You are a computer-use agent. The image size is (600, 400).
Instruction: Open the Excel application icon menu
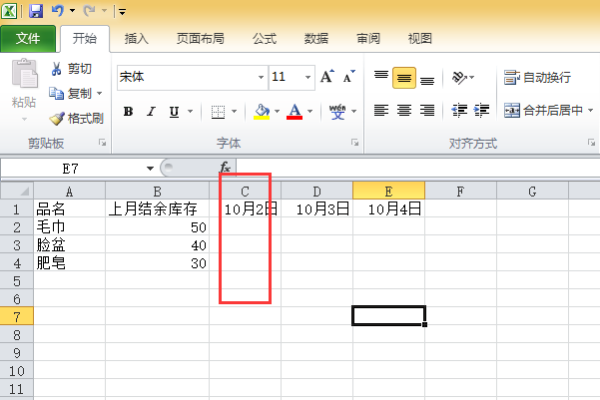tap(9, 10)
